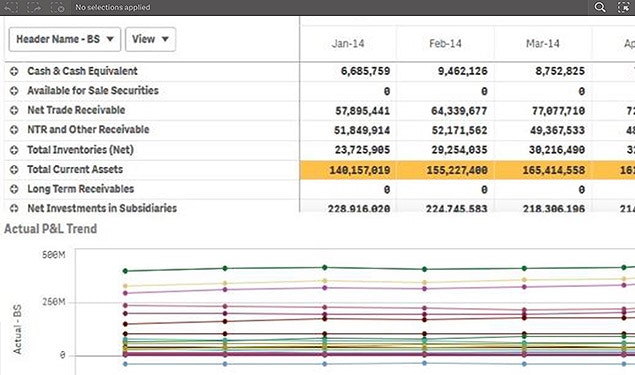Expand the Long Term Receivables row
The height and width of the screenshot is (375, 635).
tap(14, 189)
